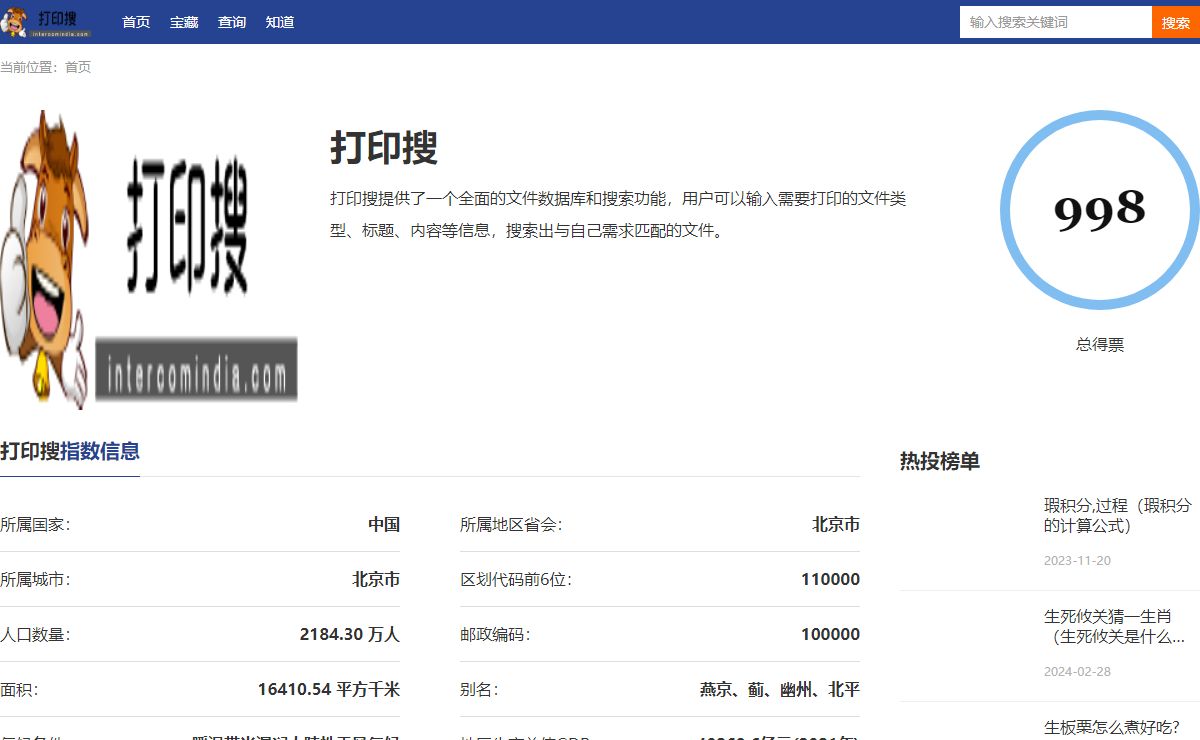The image size is (1200, 740).
Task: Click the 所属城市 value 北京市
Action: (x=376, y=580)
